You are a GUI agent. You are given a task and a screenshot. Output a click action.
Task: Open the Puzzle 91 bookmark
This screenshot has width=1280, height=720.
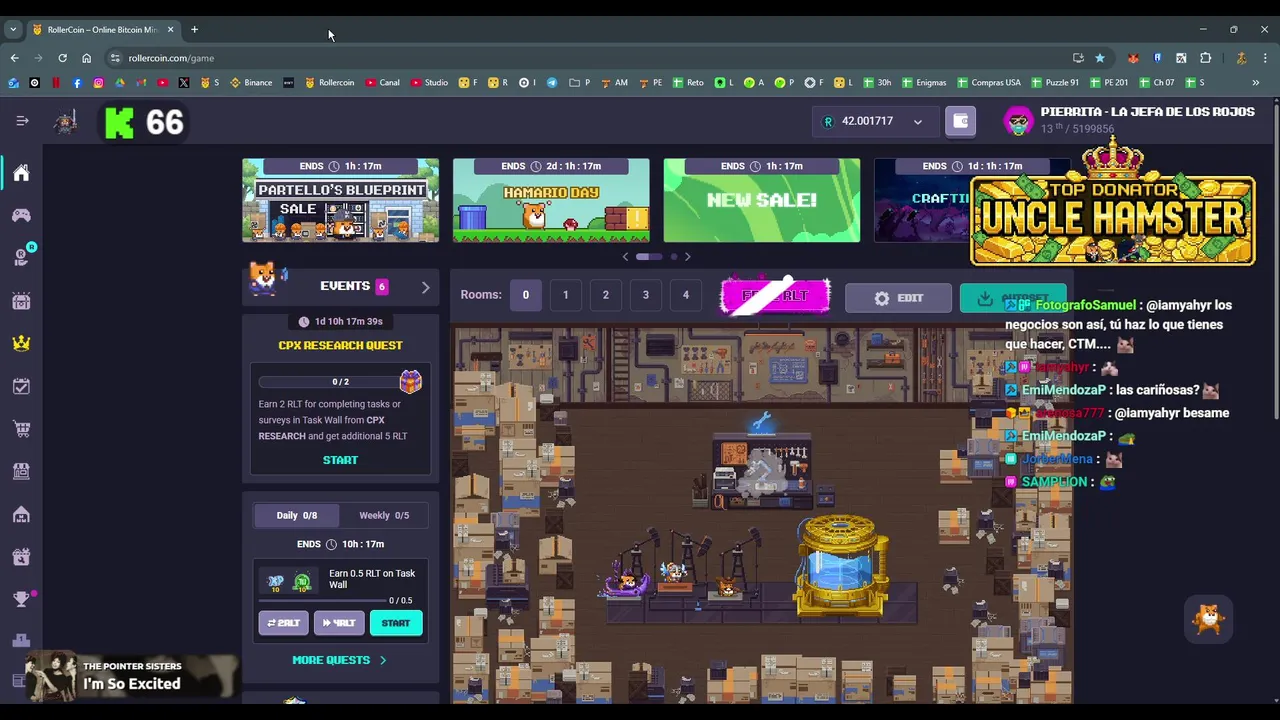pos(1054,83)
